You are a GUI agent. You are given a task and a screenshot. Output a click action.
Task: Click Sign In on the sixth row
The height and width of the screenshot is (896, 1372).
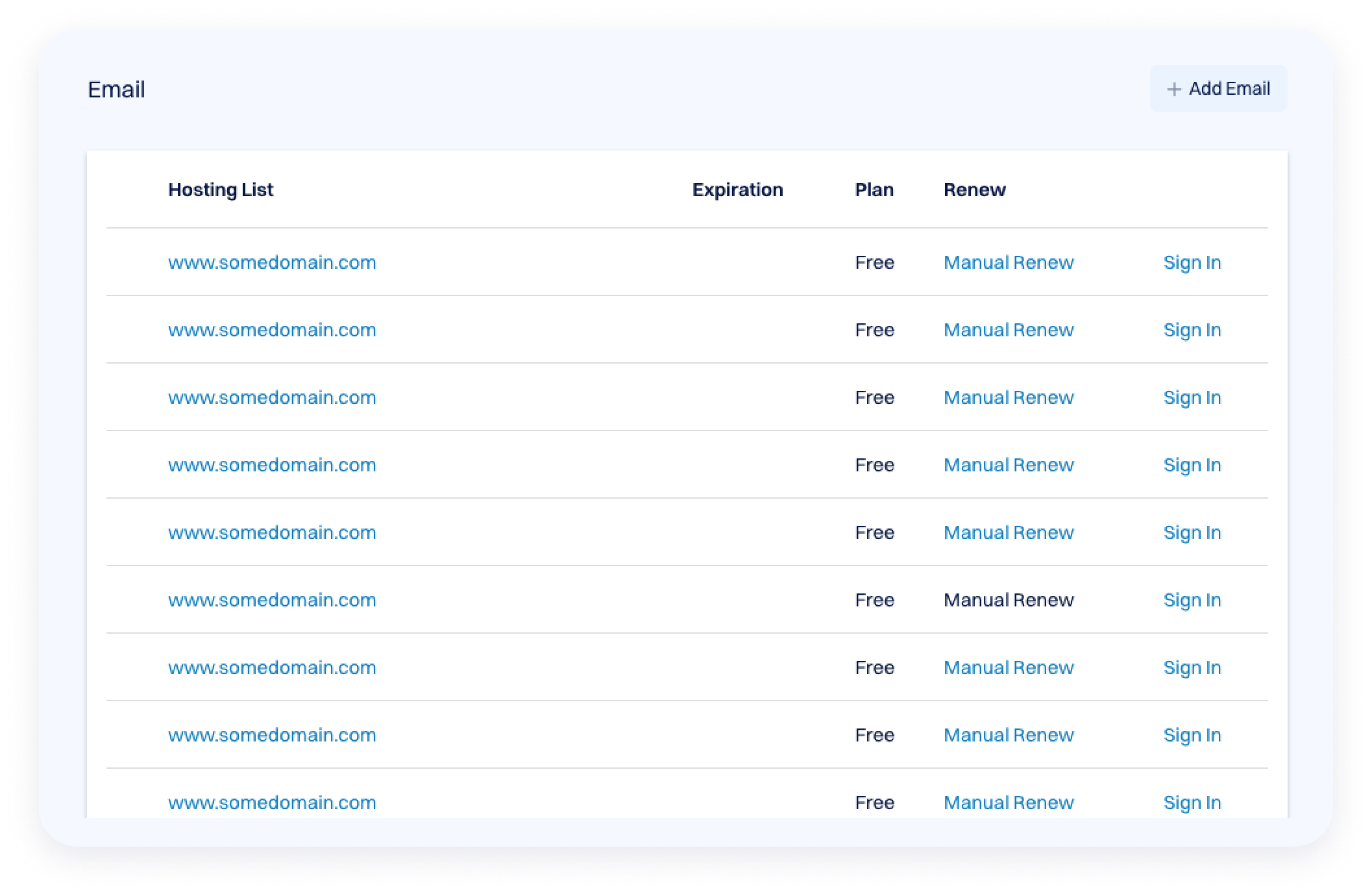pos(1192,600)
